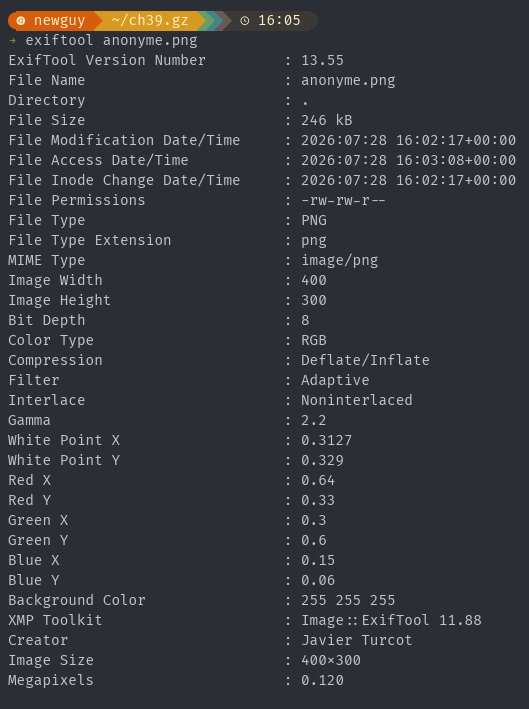Click the File Modification Date/Time value
The image size is (529, 709).
pos(409,141)
